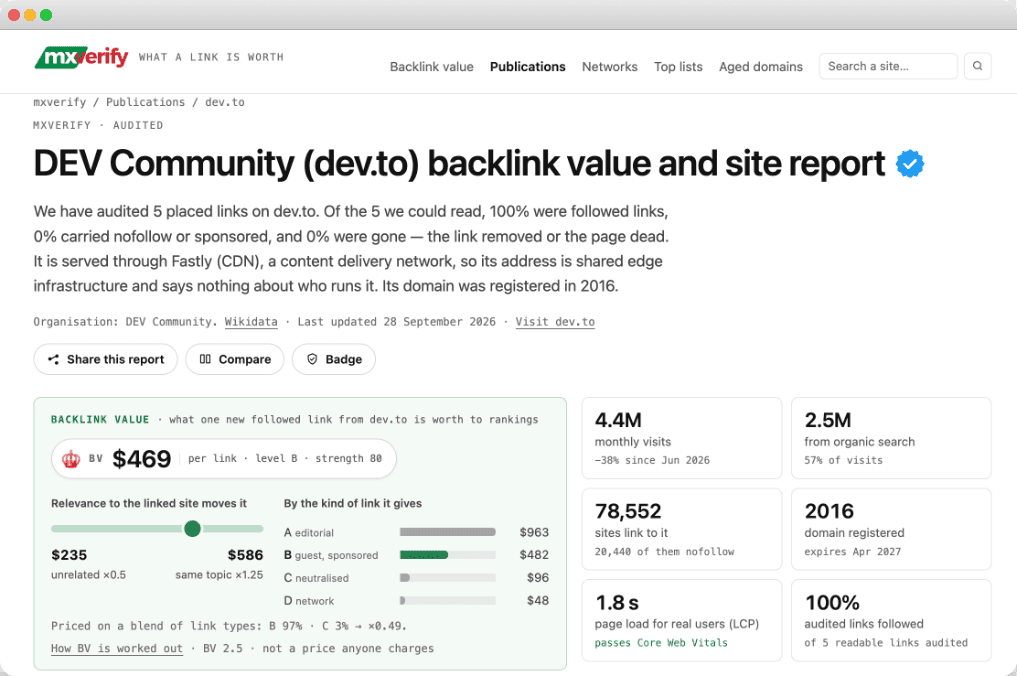Open the Publications nav item

527,67
